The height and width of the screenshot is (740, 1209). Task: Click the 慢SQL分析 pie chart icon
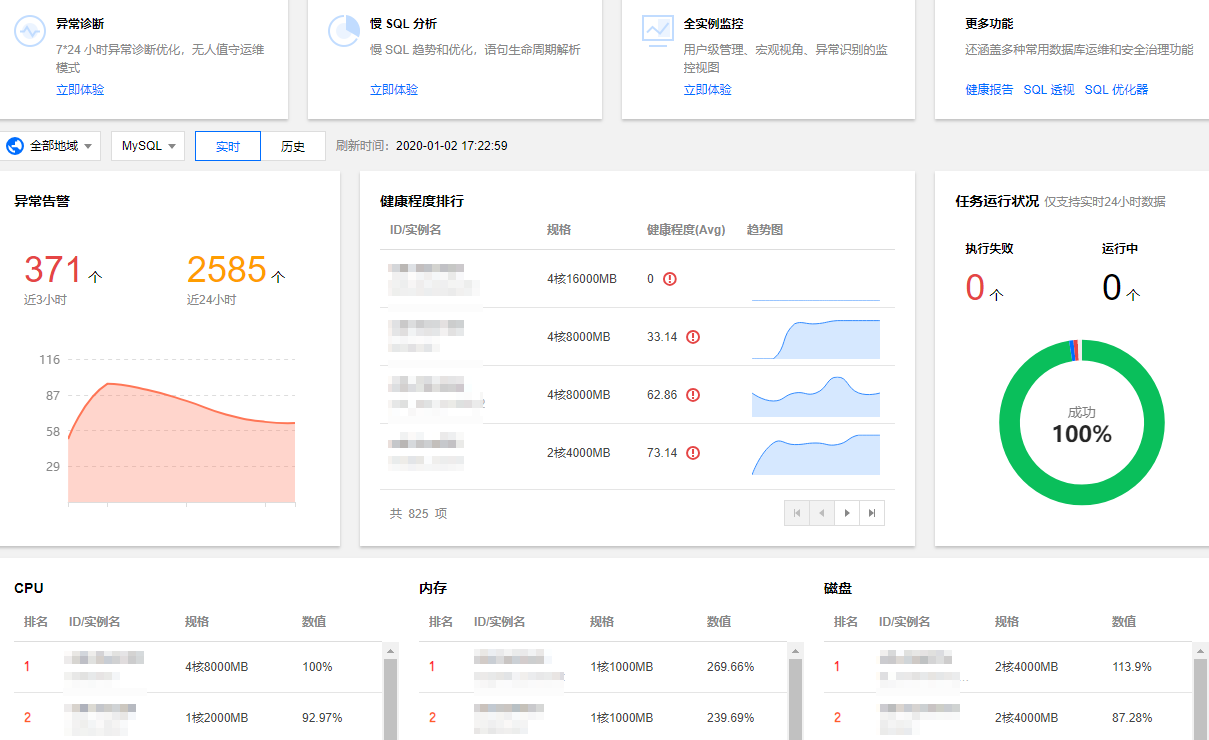(x=343, y=31)
